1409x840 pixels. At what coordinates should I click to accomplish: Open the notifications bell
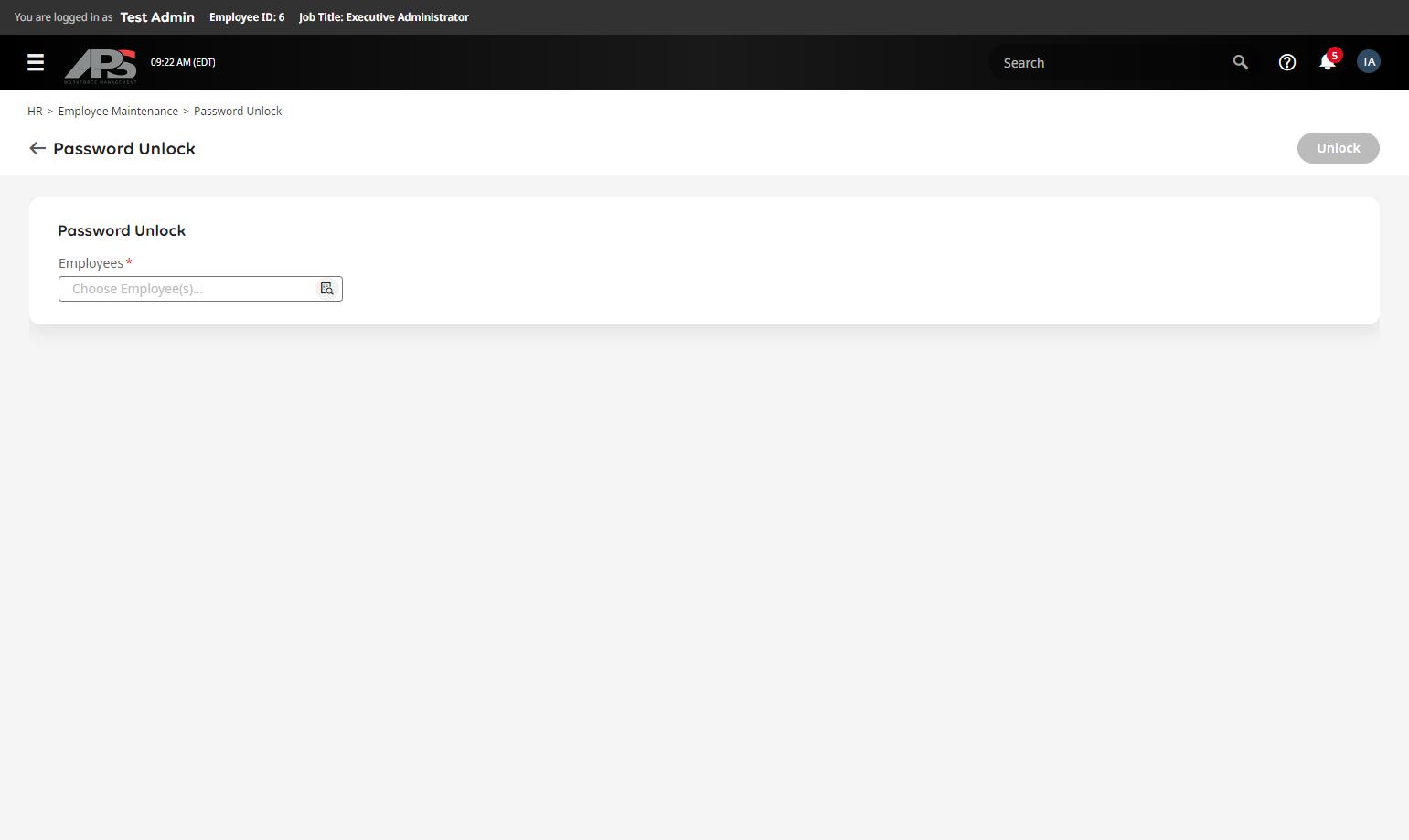[1328, 62]
